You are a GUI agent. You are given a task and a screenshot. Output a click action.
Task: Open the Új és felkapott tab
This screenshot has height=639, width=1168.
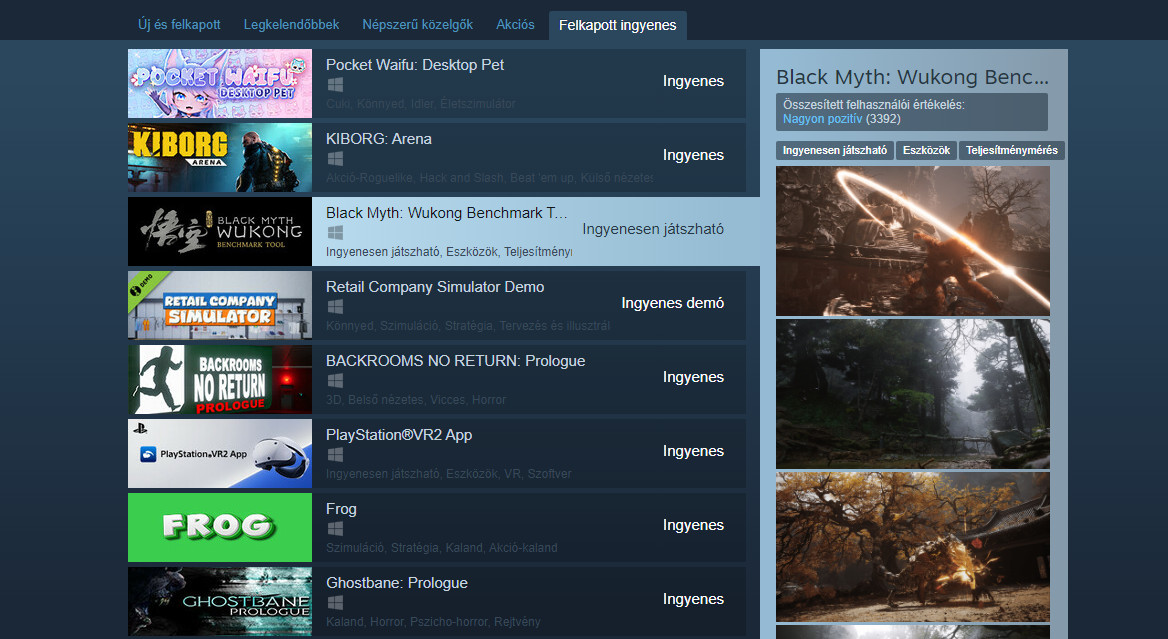179,25
